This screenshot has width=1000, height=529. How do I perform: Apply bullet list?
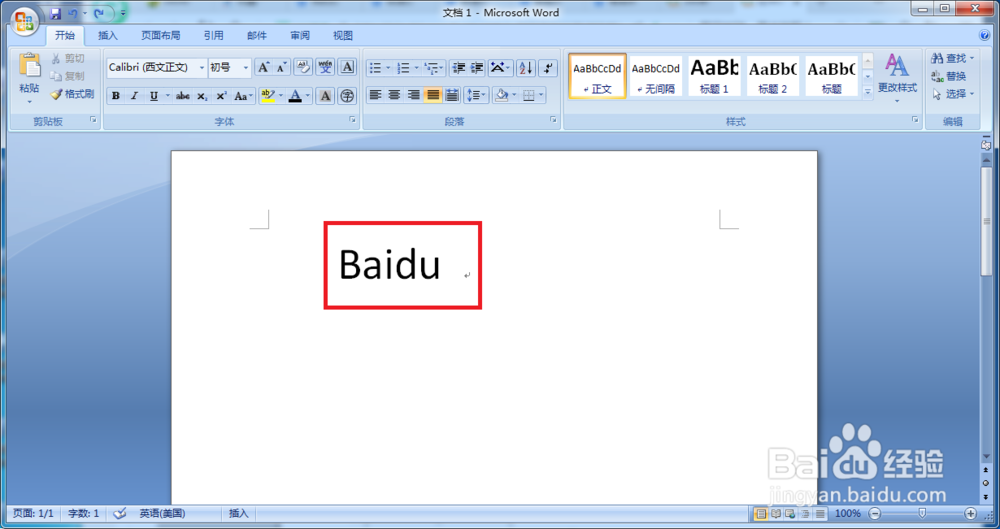click(x=376, y=68)
